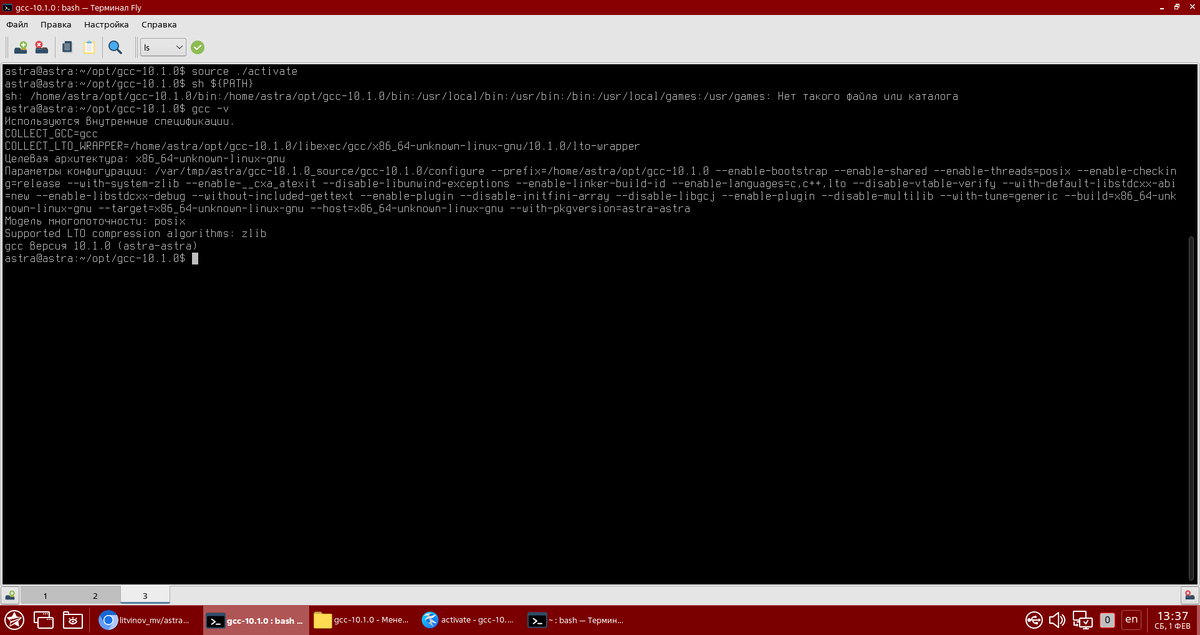The height and width of the screenshot is (635, 1200).
Task: Copy selected text with the toolbar icon
Action: pos(67,46)
